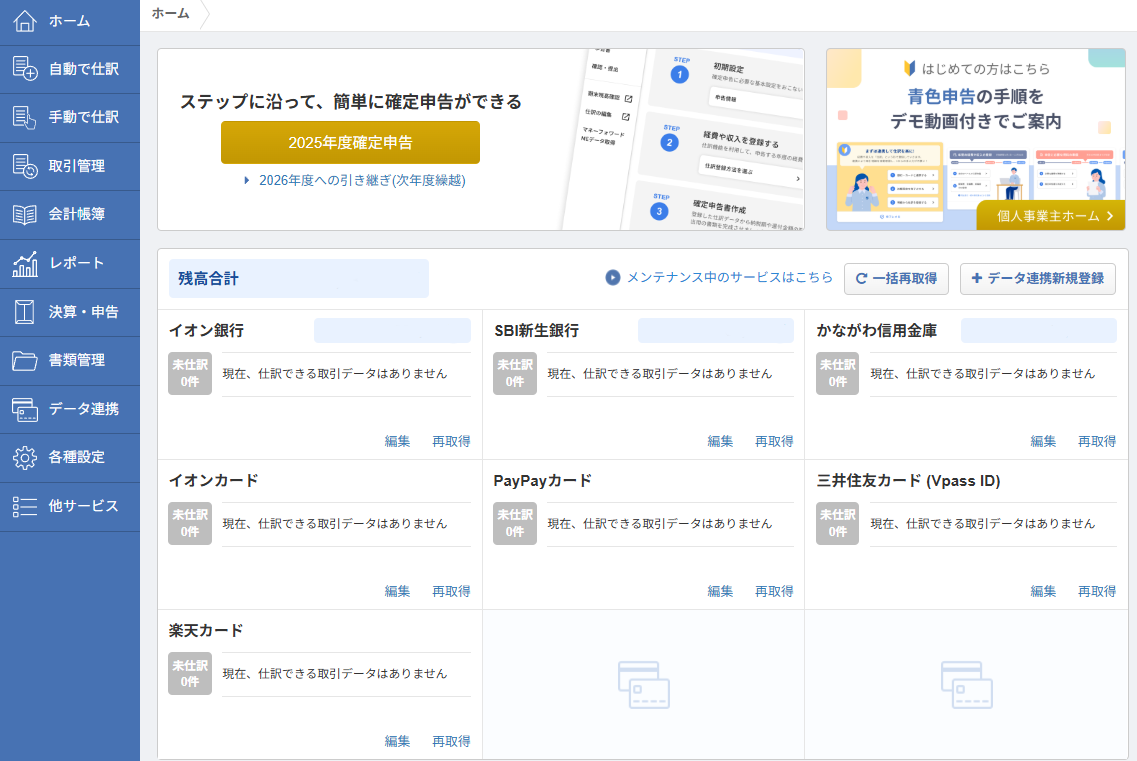
Task: Click the レポート chart icon
Action: (25, 263)
